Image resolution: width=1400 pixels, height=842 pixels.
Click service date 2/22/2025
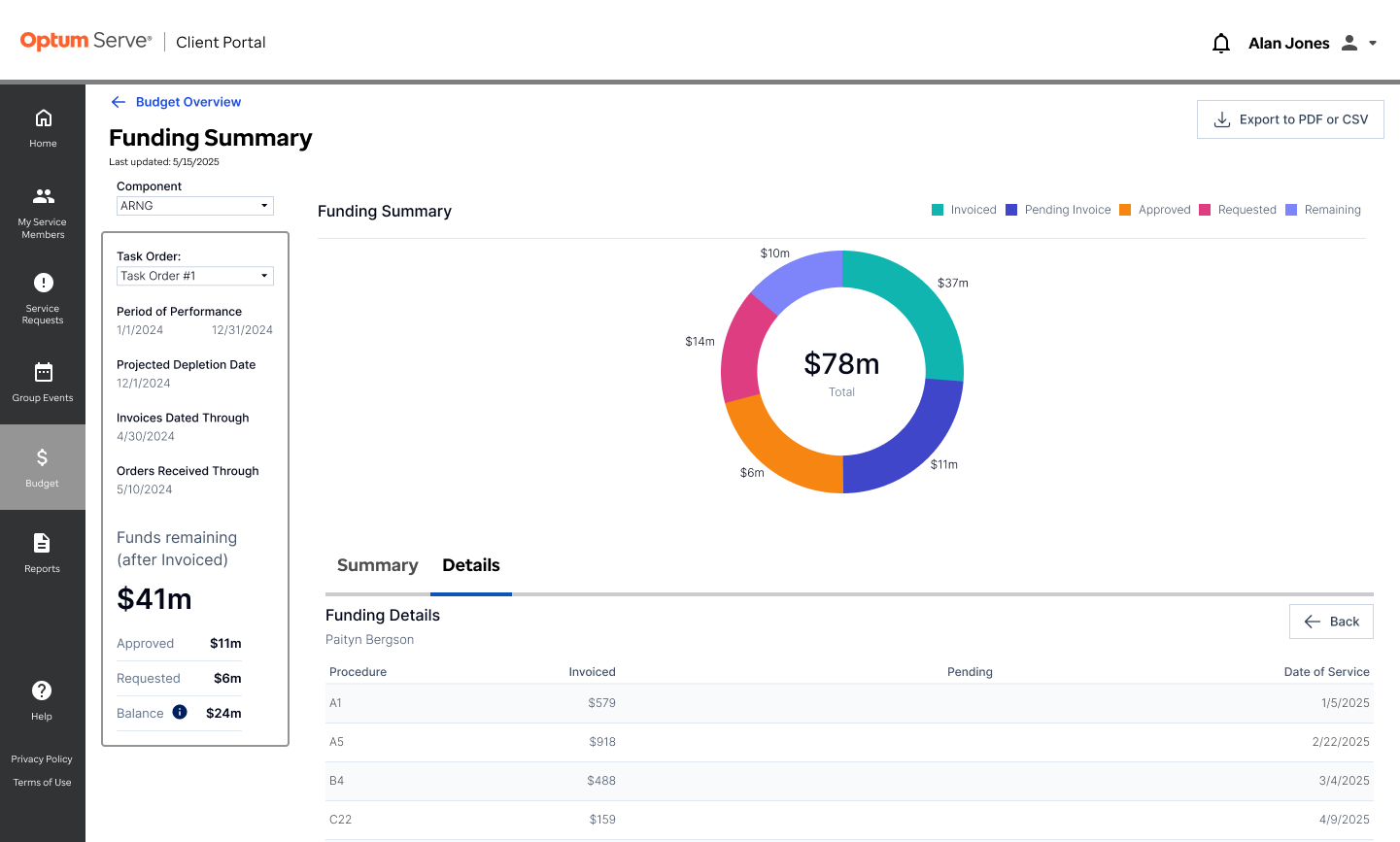point(1341,742)
